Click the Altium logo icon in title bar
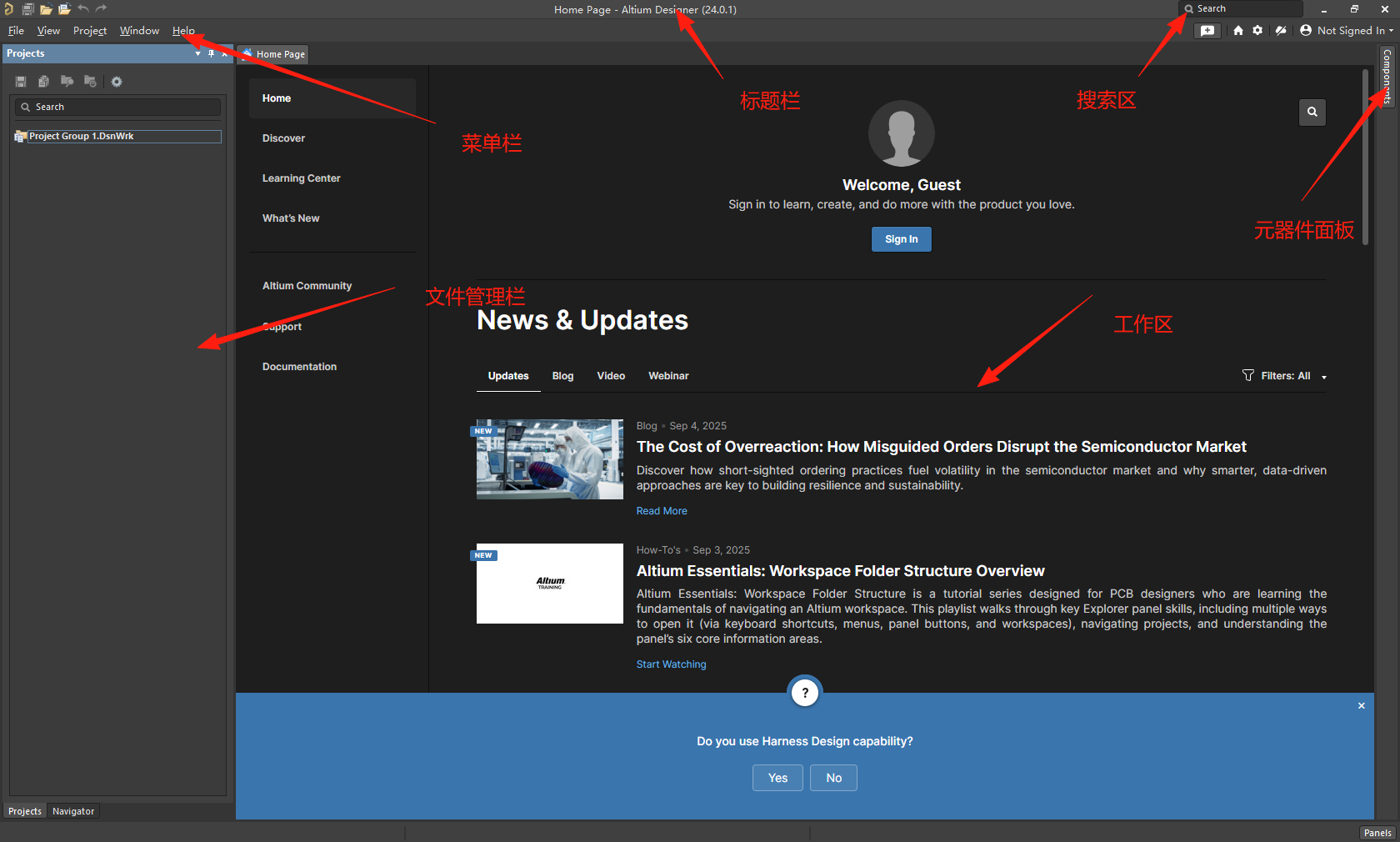The height and width of the screenshot is (842, 1400). (x=8, y=9)
